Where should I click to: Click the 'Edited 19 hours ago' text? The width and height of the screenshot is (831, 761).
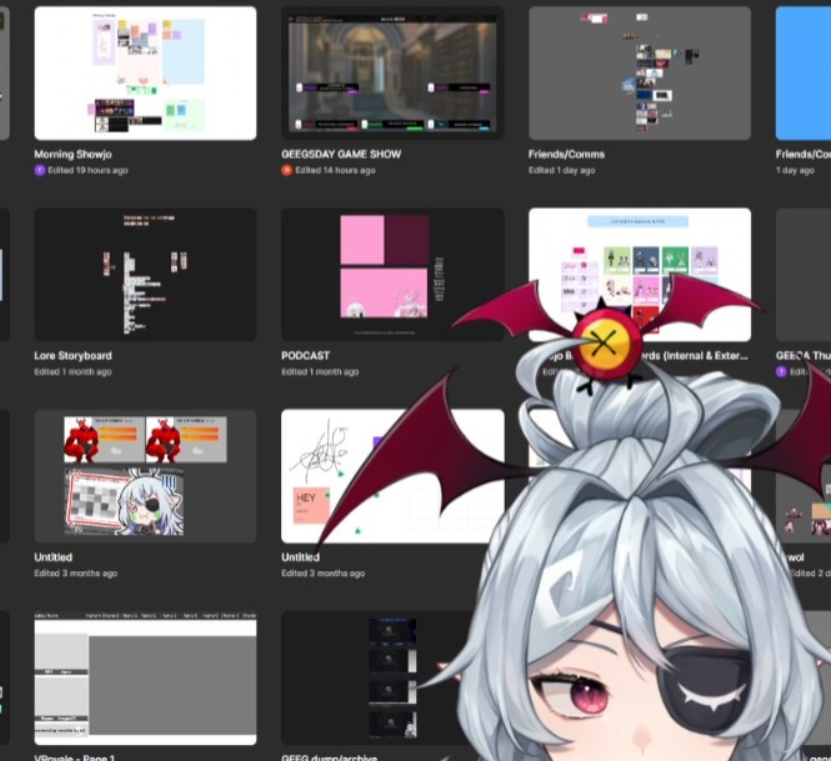coord(88,170)
